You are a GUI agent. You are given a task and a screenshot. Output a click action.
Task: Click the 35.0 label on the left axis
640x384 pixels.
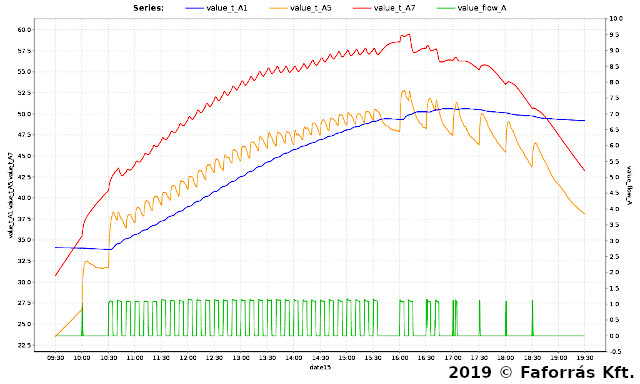point(24,240)
